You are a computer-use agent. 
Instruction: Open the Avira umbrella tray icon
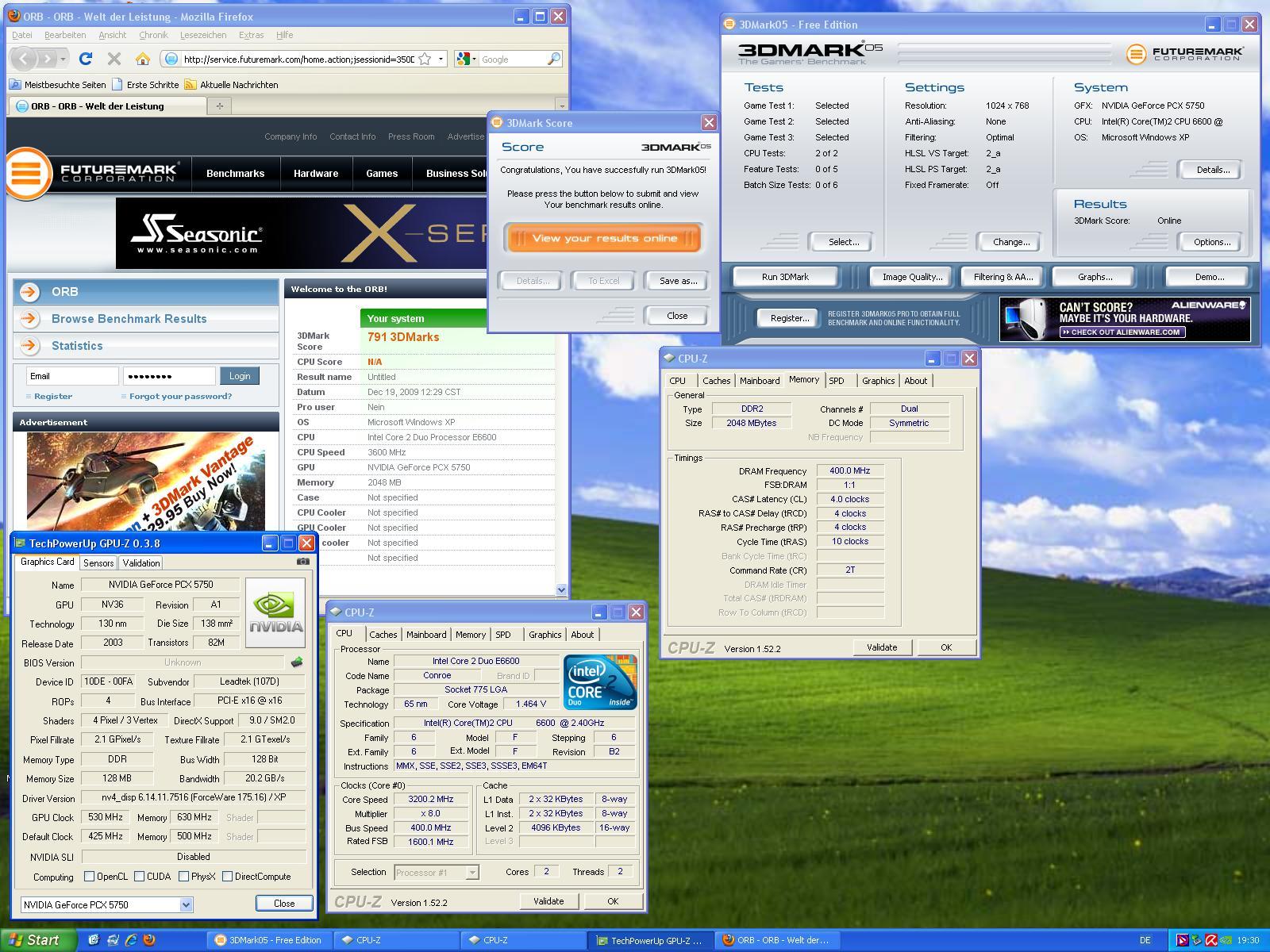(1211, 940)
